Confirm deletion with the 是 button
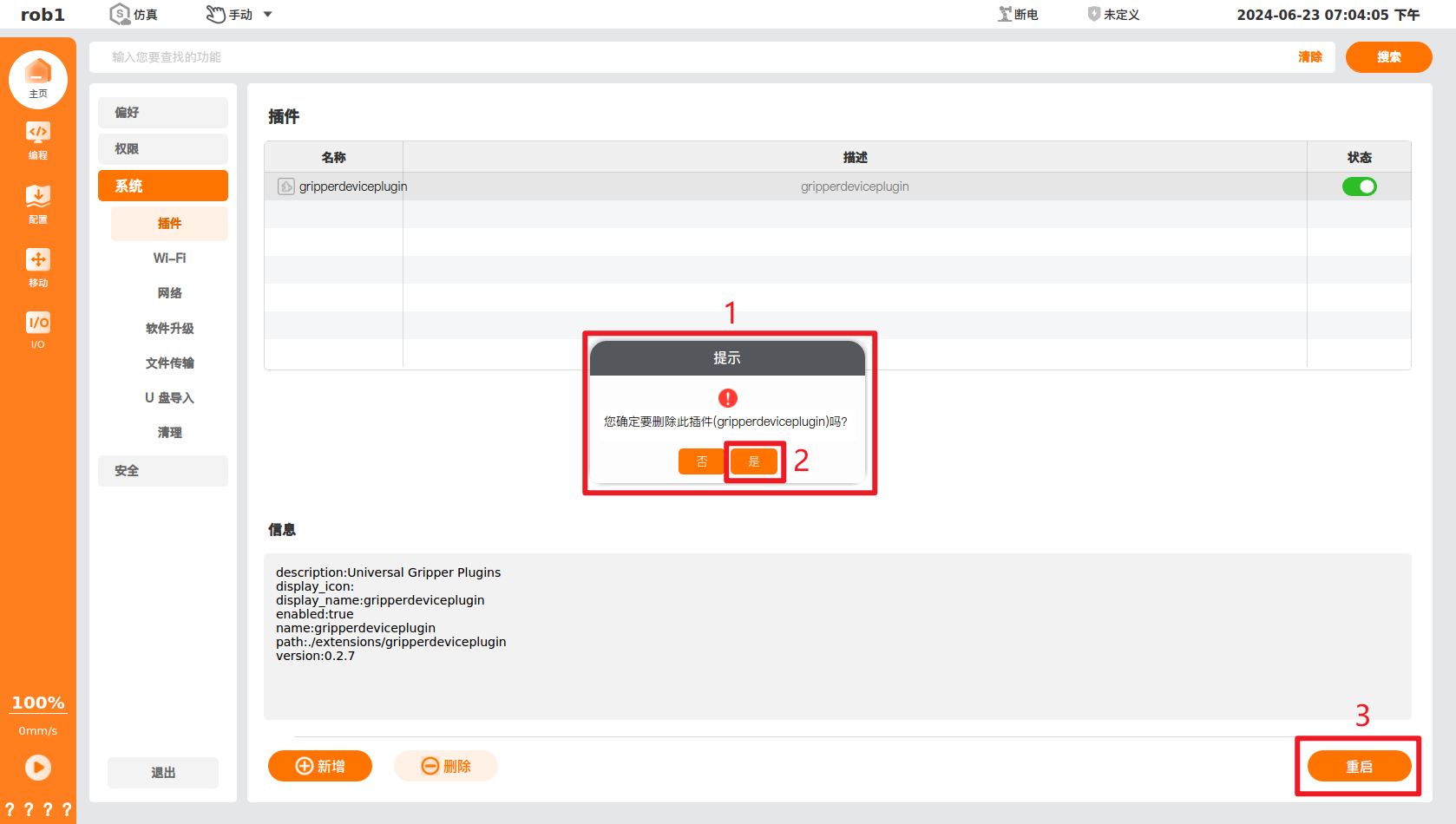This screenshot has width=1456, height=824. coord(753,461)
